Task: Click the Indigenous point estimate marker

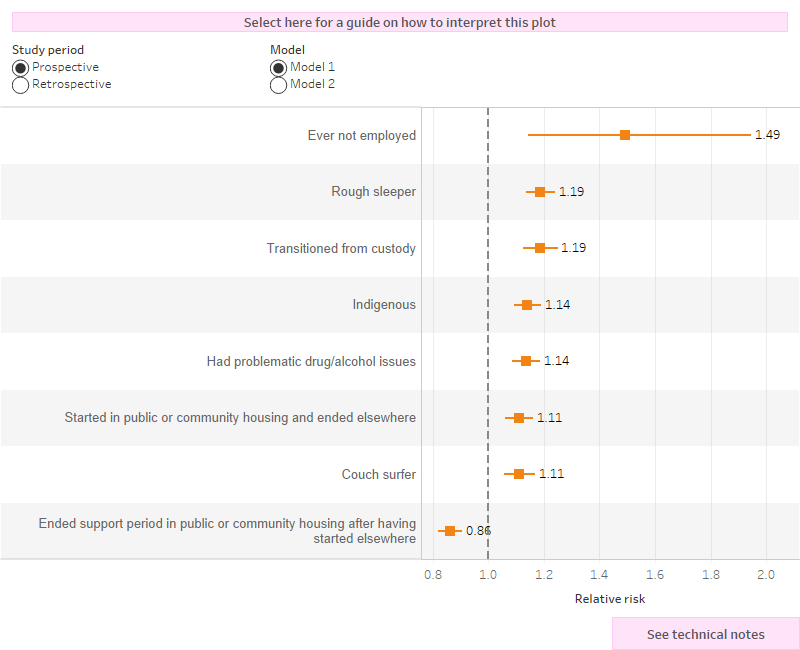Action: pos(527,304)
